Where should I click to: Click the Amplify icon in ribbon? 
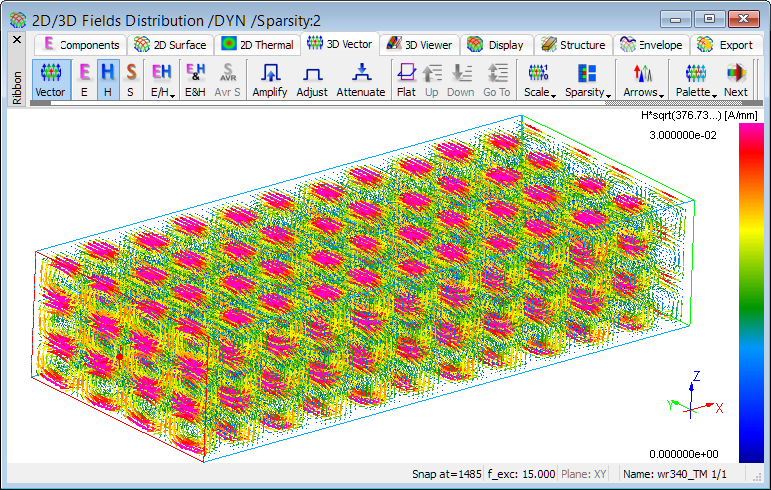pyautogui.click(x=270, y=80)
